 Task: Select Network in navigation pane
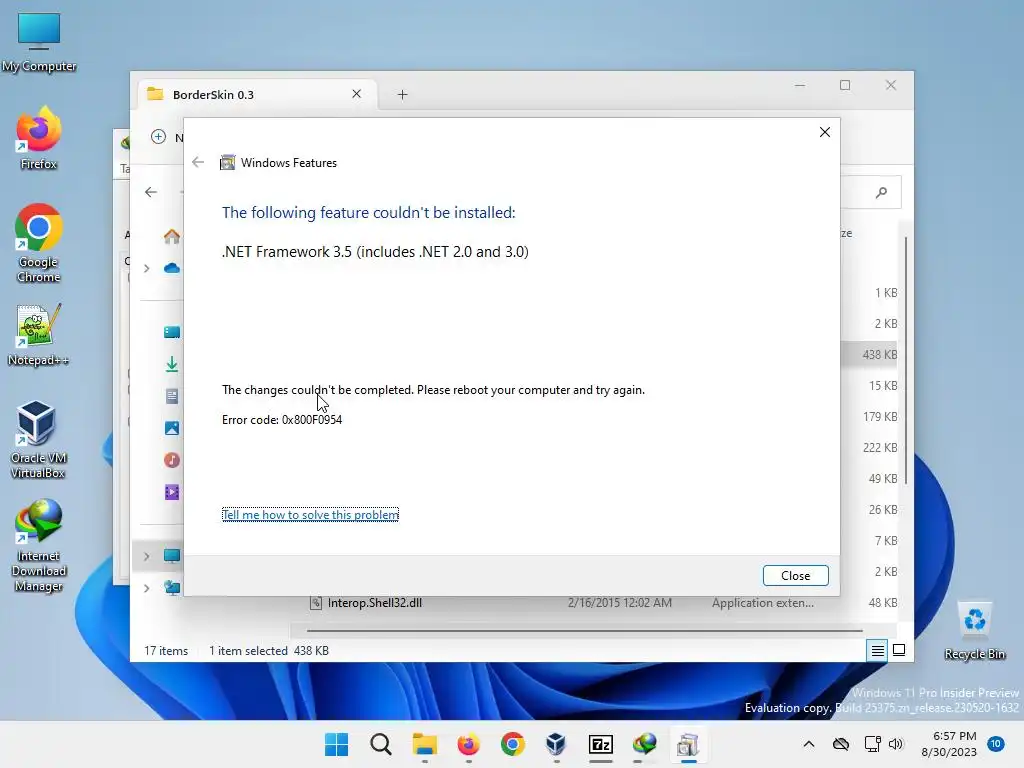point(172,588)
